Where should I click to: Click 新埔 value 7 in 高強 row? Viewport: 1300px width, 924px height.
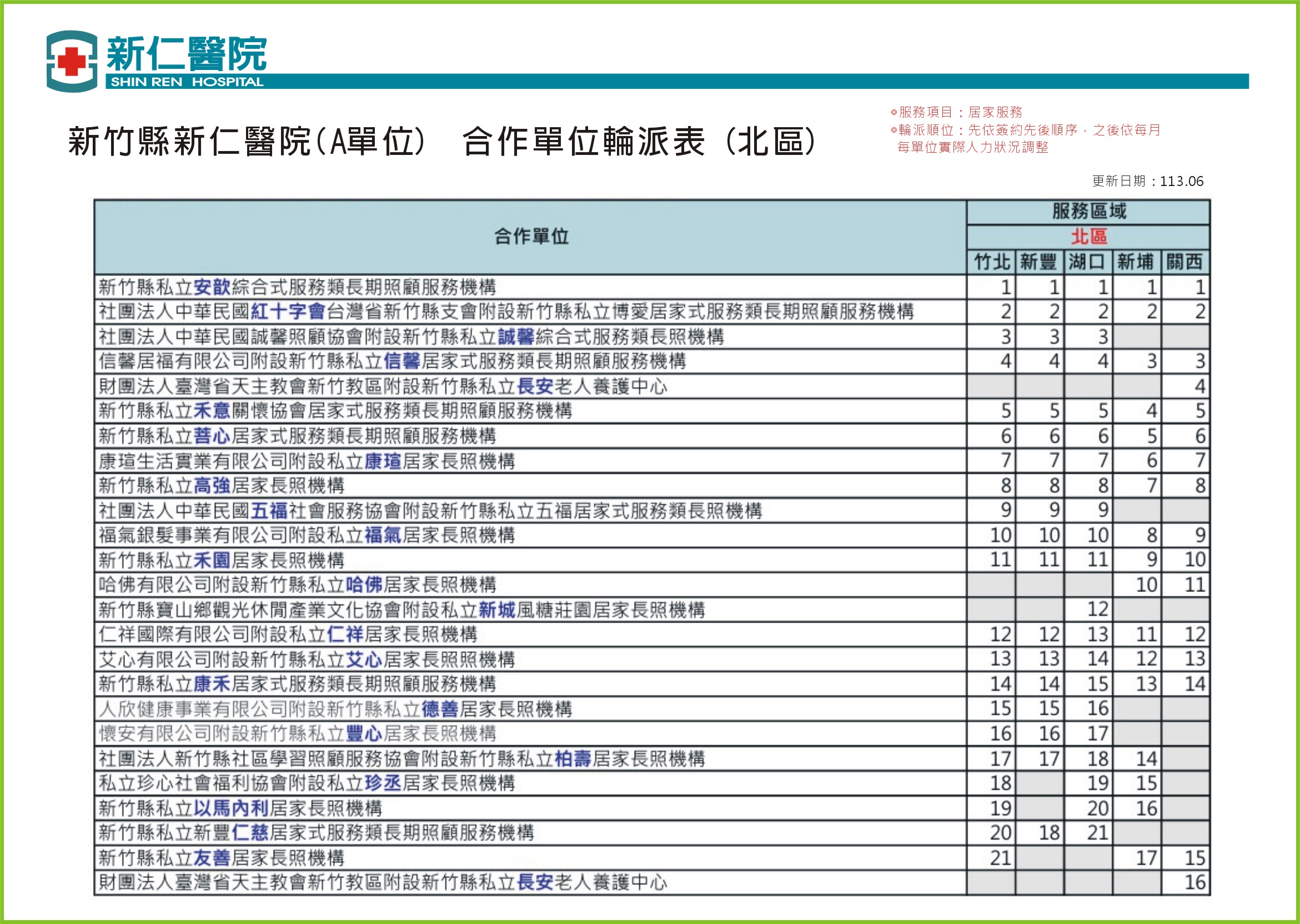tap(1152, 486)
